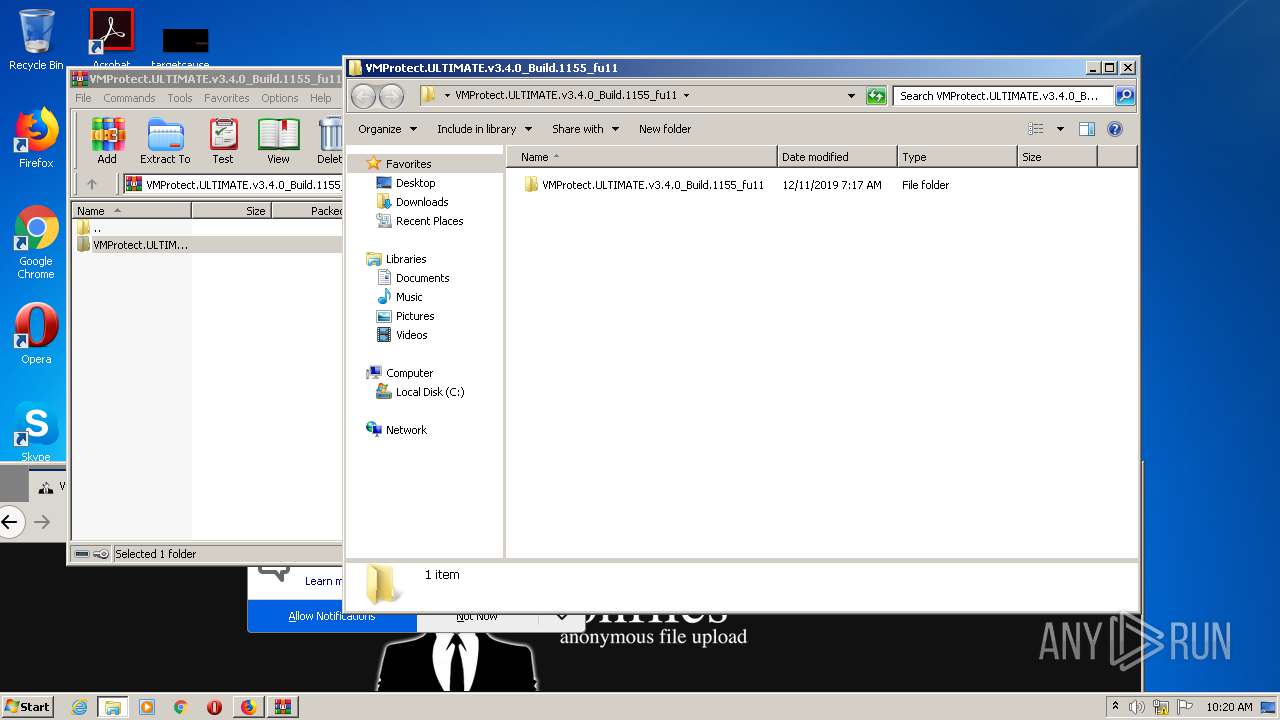Open WinRAR Favorites menu

tap(227, 98)
